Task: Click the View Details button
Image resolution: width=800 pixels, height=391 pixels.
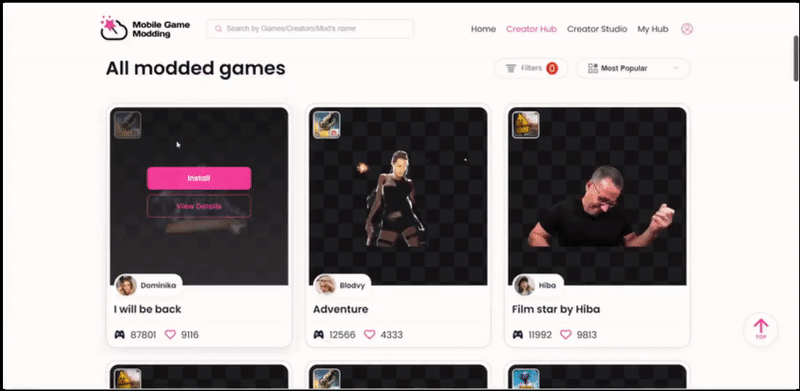Action: tap(199, 206)
